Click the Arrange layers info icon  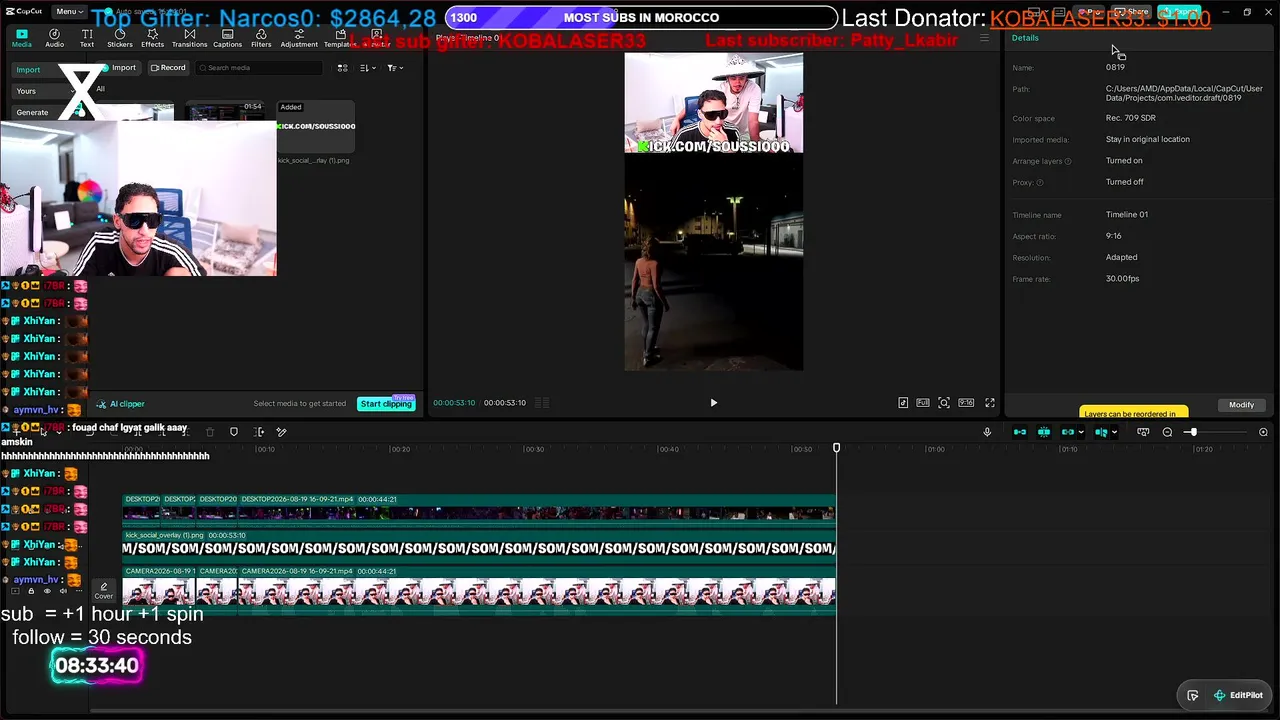(x=1068, y=161)
